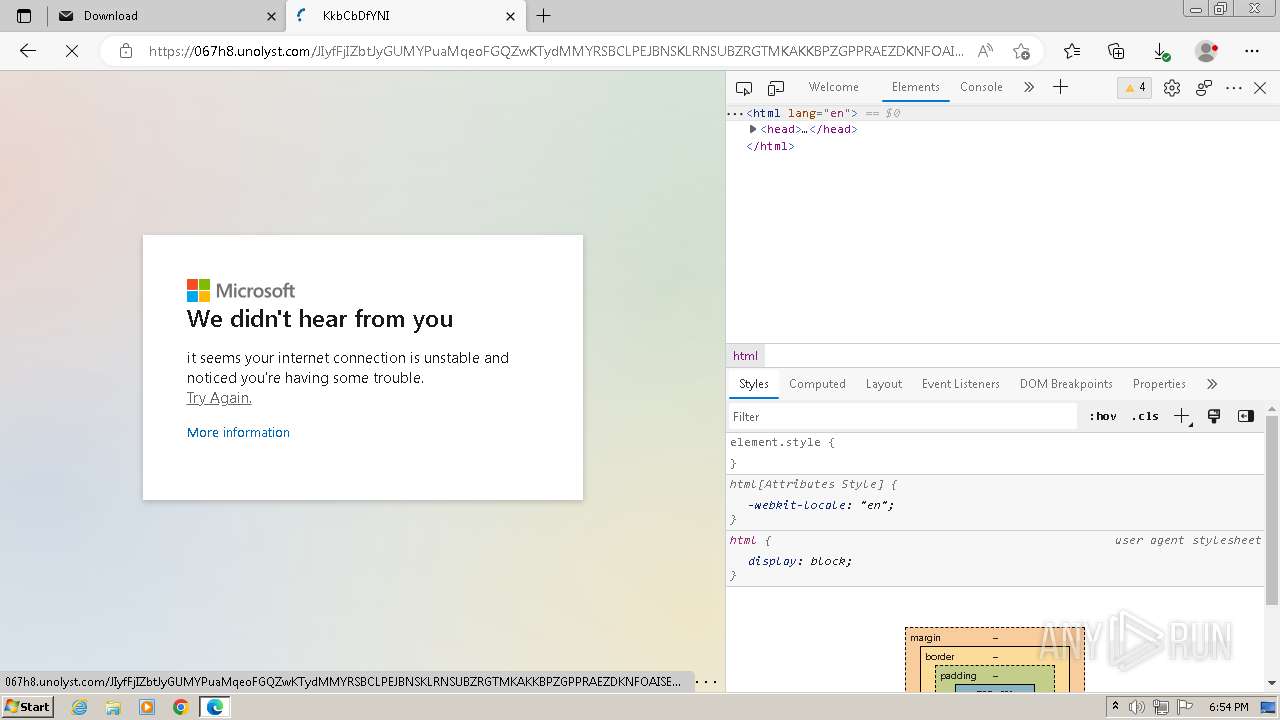The width and height of the screenshot is (1280, 720).
Task: Open the Layout tab
Action: [883, 384]
